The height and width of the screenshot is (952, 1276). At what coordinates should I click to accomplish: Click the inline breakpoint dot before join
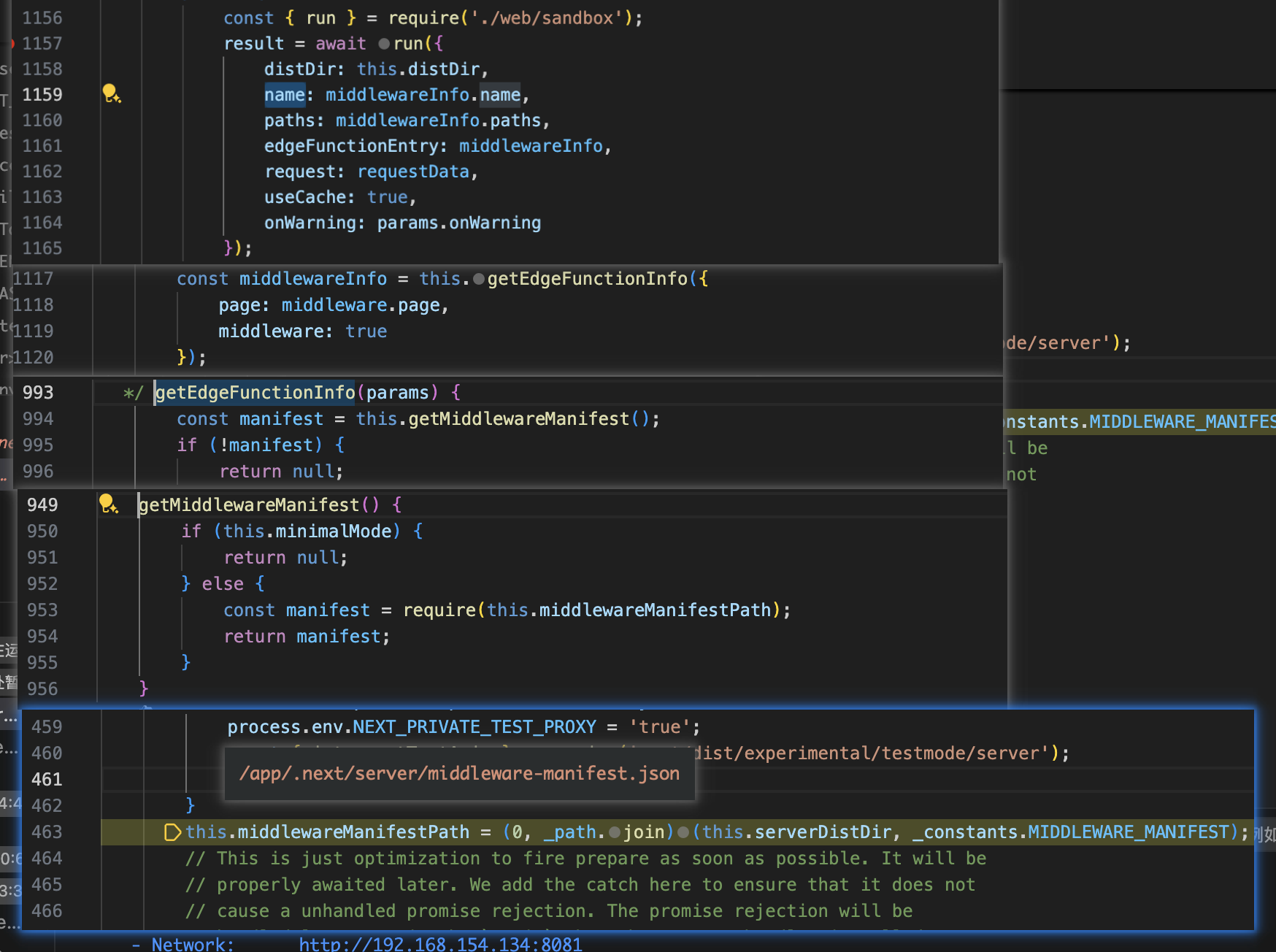tap(615, 832)
